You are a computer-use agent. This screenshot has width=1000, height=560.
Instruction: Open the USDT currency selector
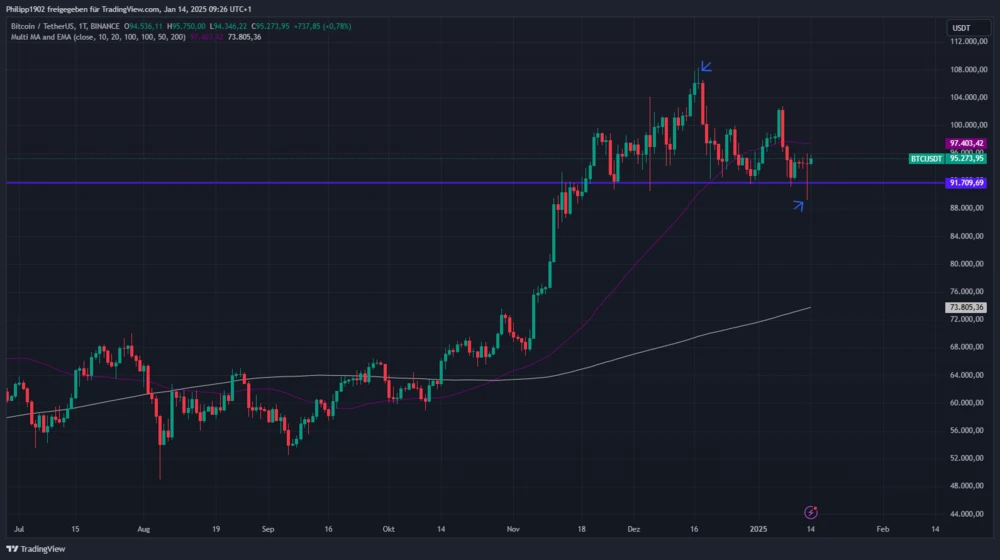coord(968,28)
